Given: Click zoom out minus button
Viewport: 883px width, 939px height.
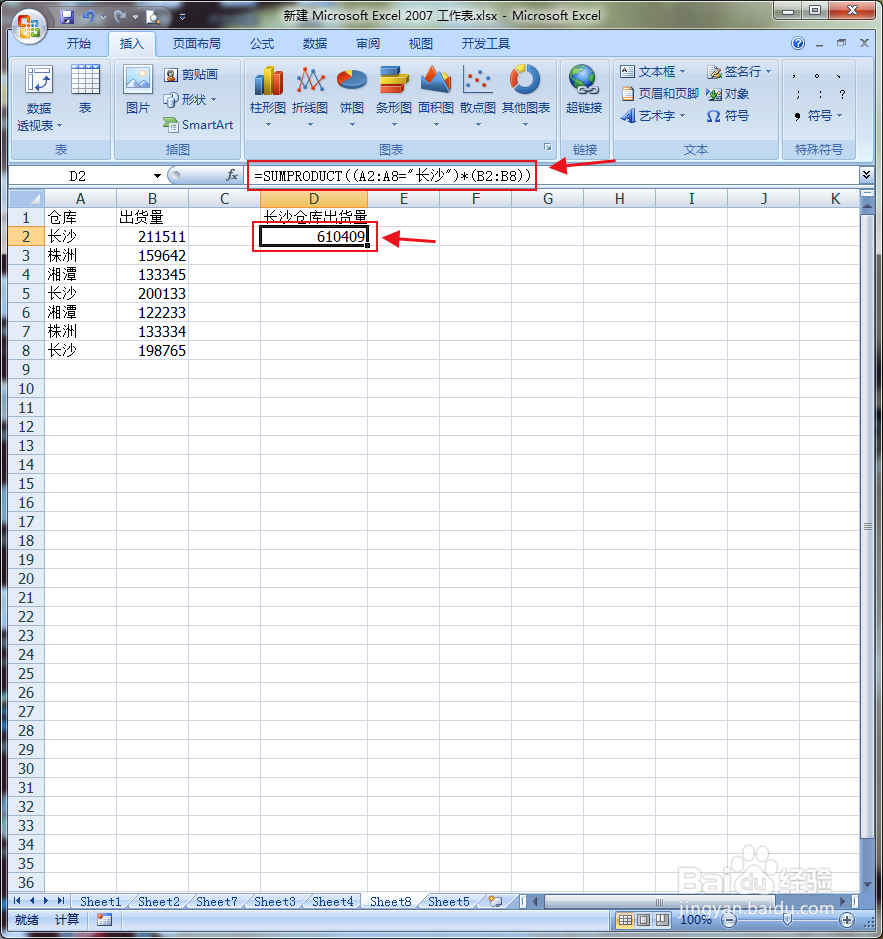Looking at the screenshot, I should click(x=730, y=920).
